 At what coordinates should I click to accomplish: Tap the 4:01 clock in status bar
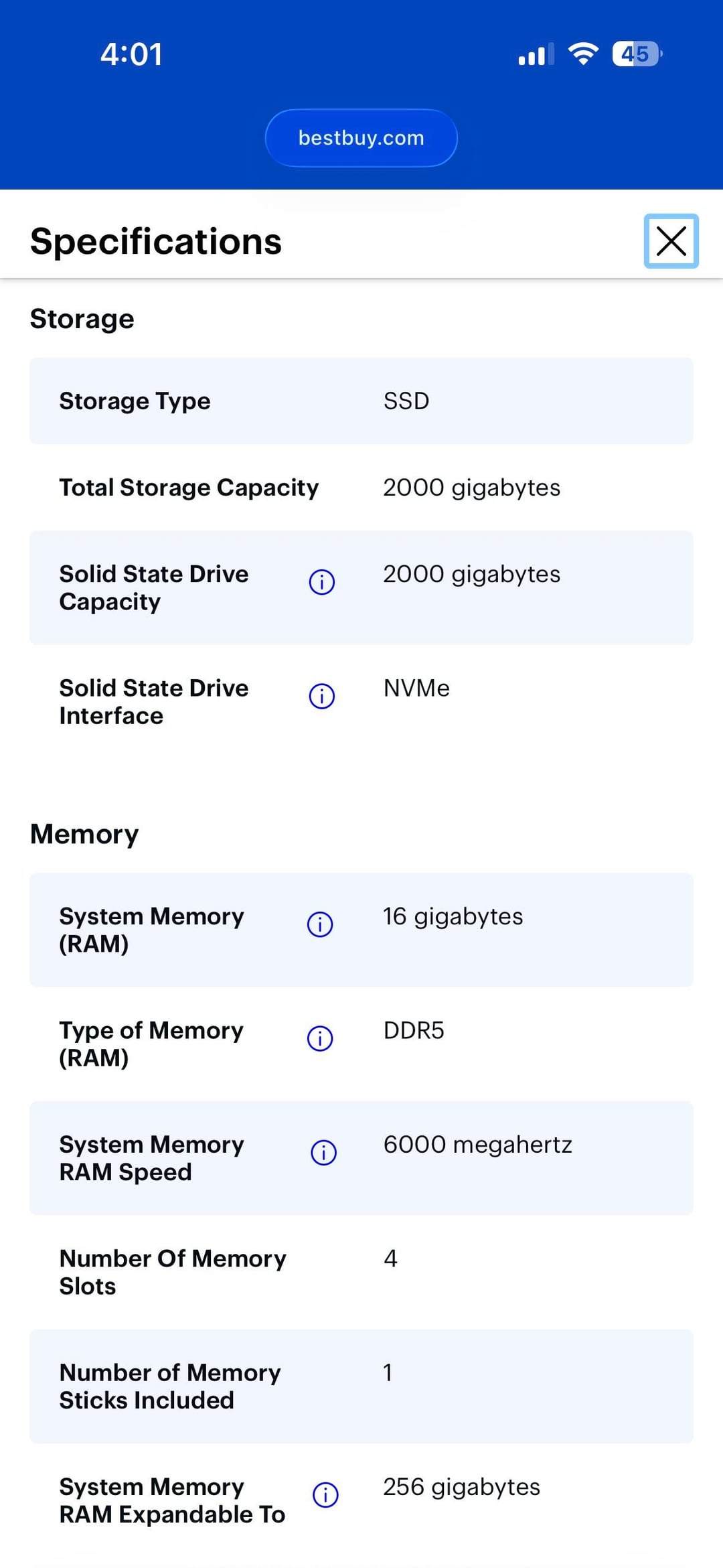point(131,54)
